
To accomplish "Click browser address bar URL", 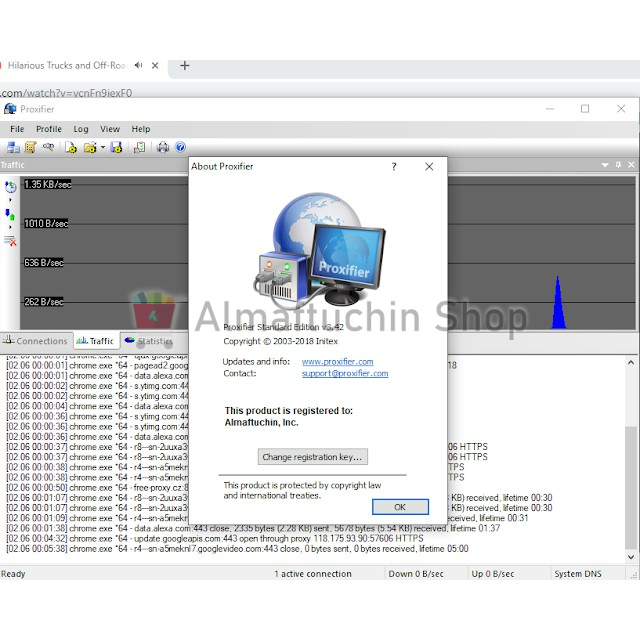I will click(x=66, y=93).
